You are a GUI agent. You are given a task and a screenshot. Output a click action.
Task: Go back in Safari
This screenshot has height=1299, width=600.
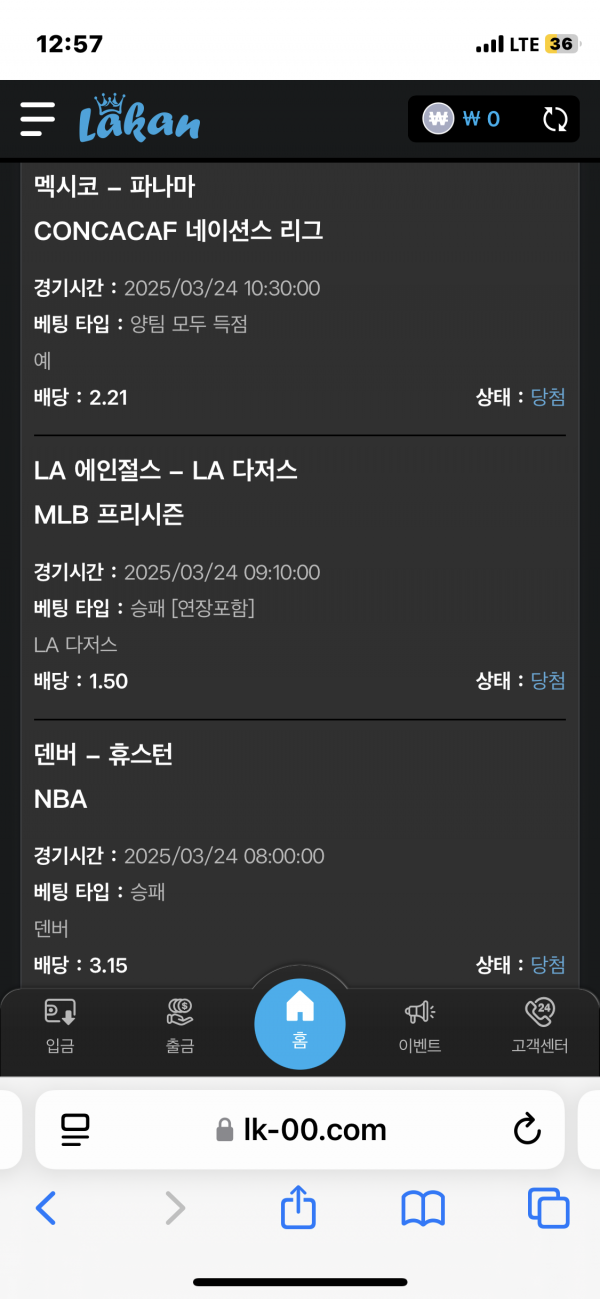pos(46,1209)
